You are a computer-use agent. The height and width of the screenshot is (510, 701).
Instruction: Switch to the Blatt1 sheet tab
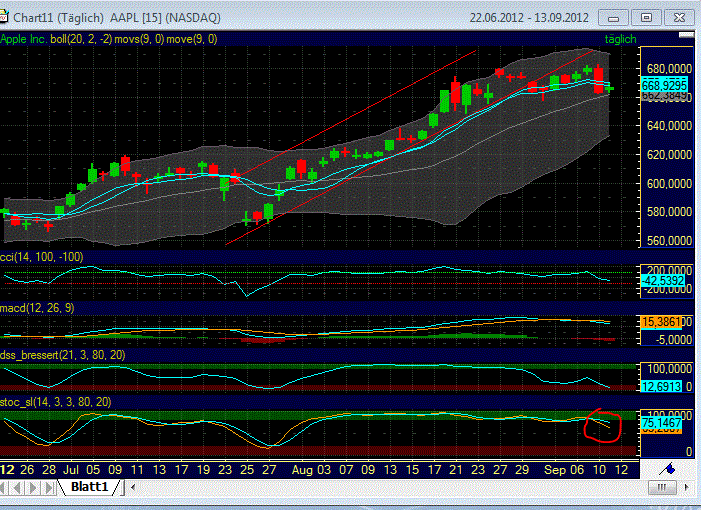[89, 487]
